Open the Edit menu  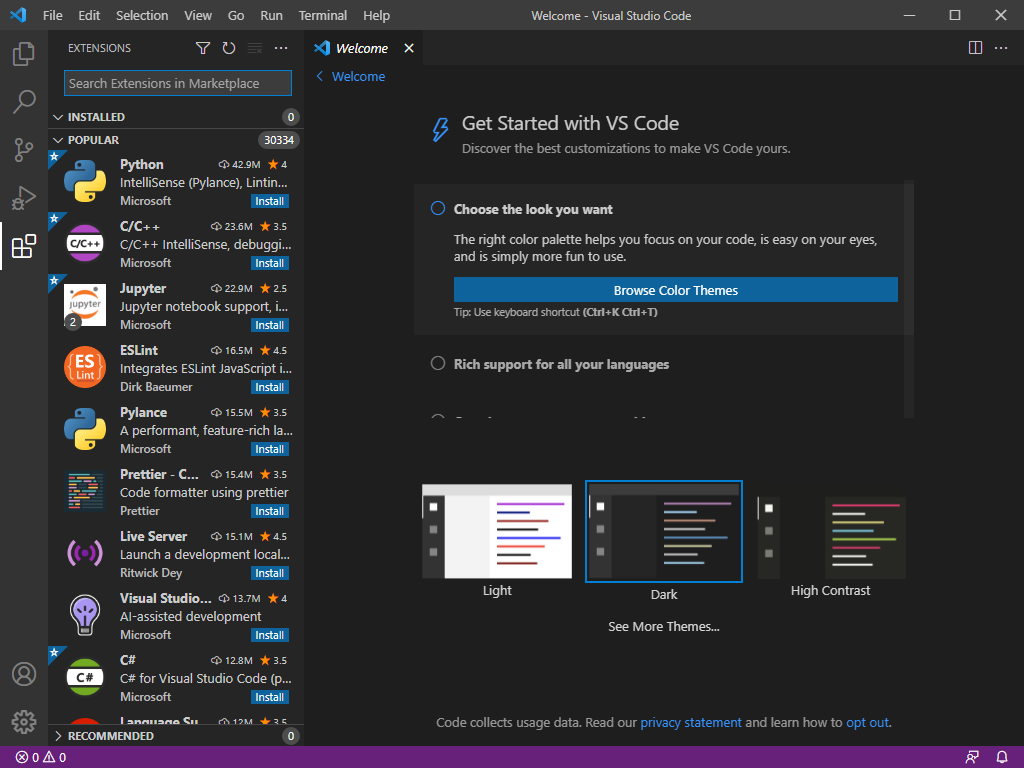(89, 15)
